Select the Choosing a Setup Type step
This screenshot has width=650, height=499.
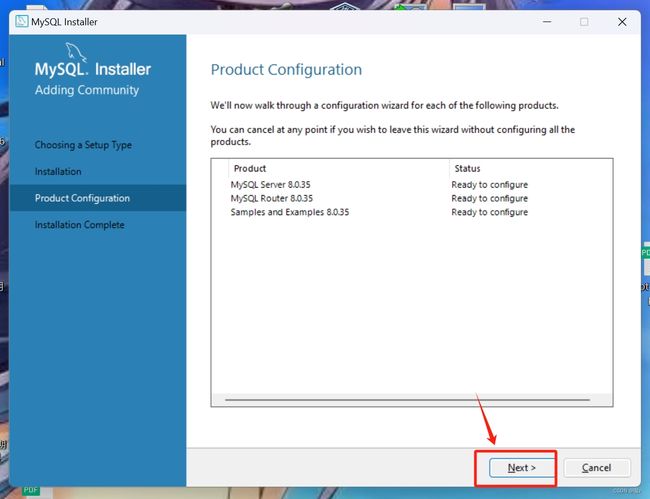point(83,145)
